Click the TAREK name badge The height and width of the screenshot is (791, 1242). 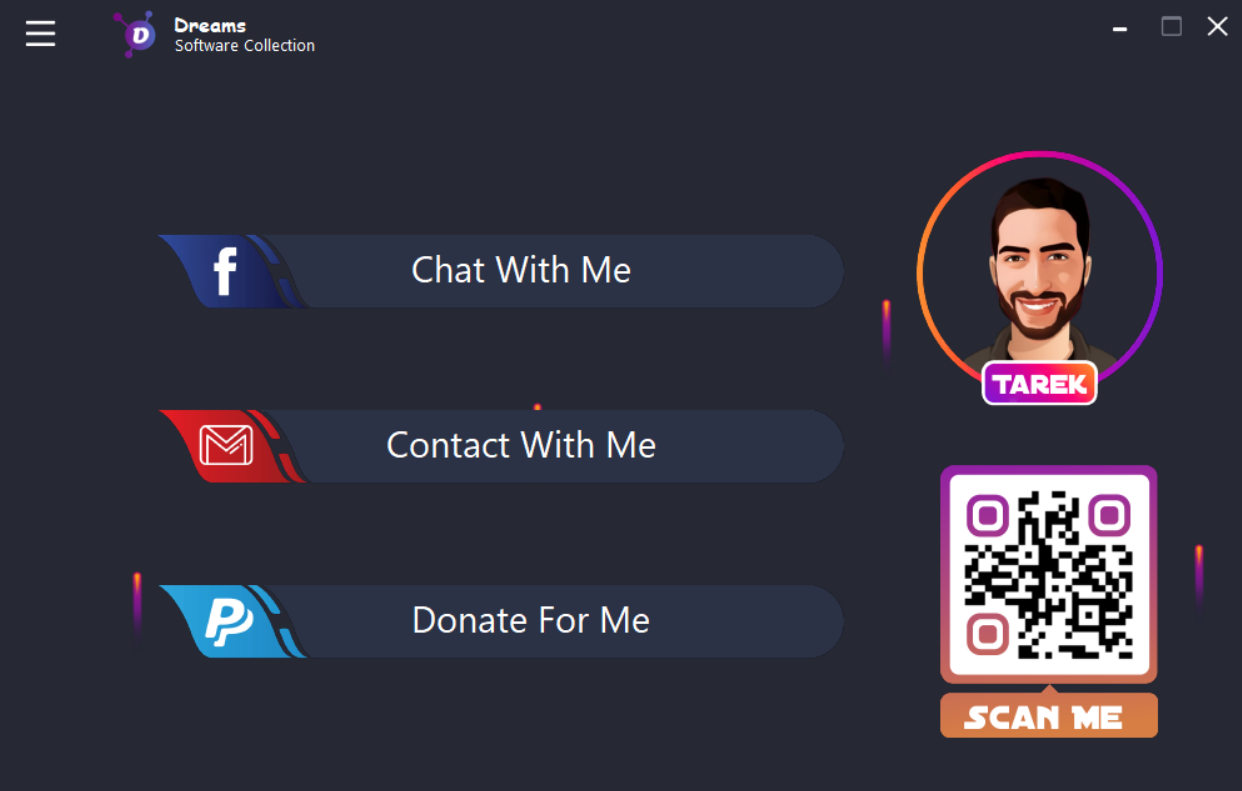click(x=1040, y=383)
